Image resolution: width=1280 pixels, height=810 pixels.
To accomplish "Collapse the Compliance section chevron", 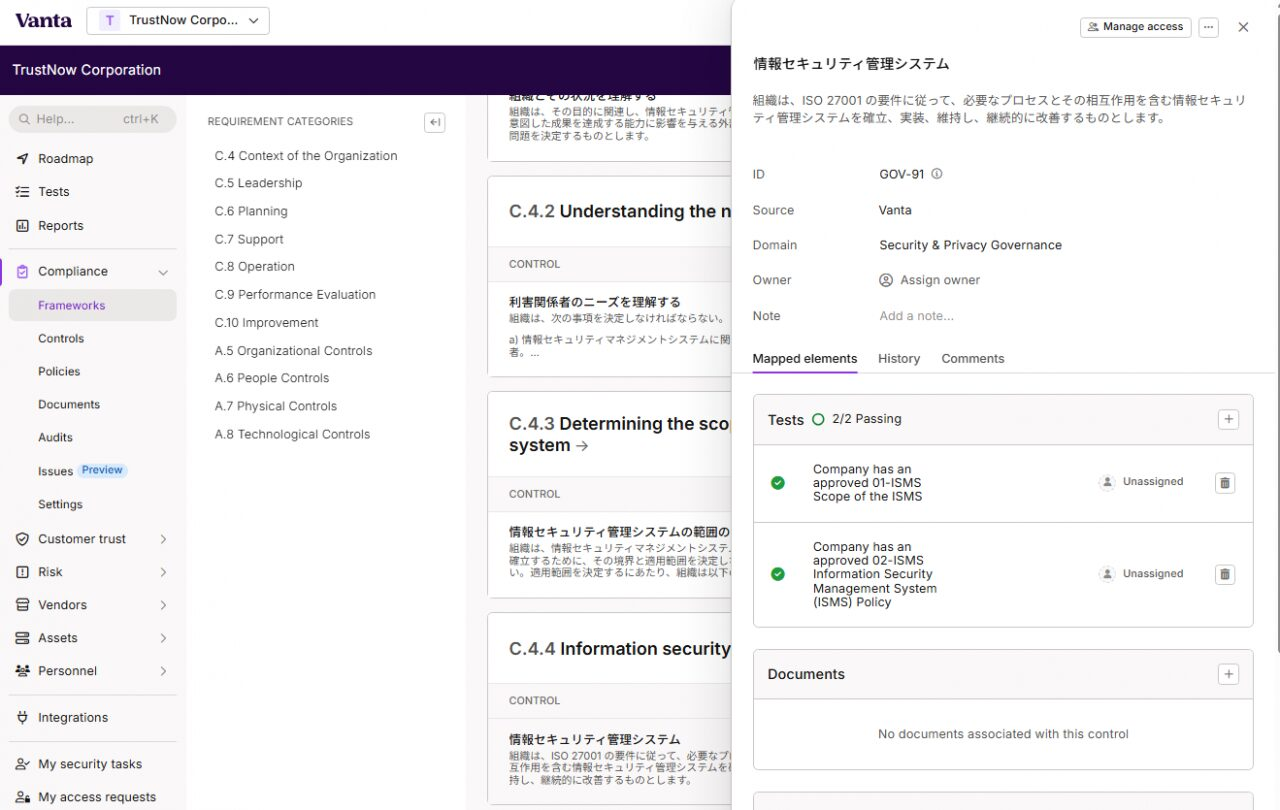I will click(x=163, y=272).
